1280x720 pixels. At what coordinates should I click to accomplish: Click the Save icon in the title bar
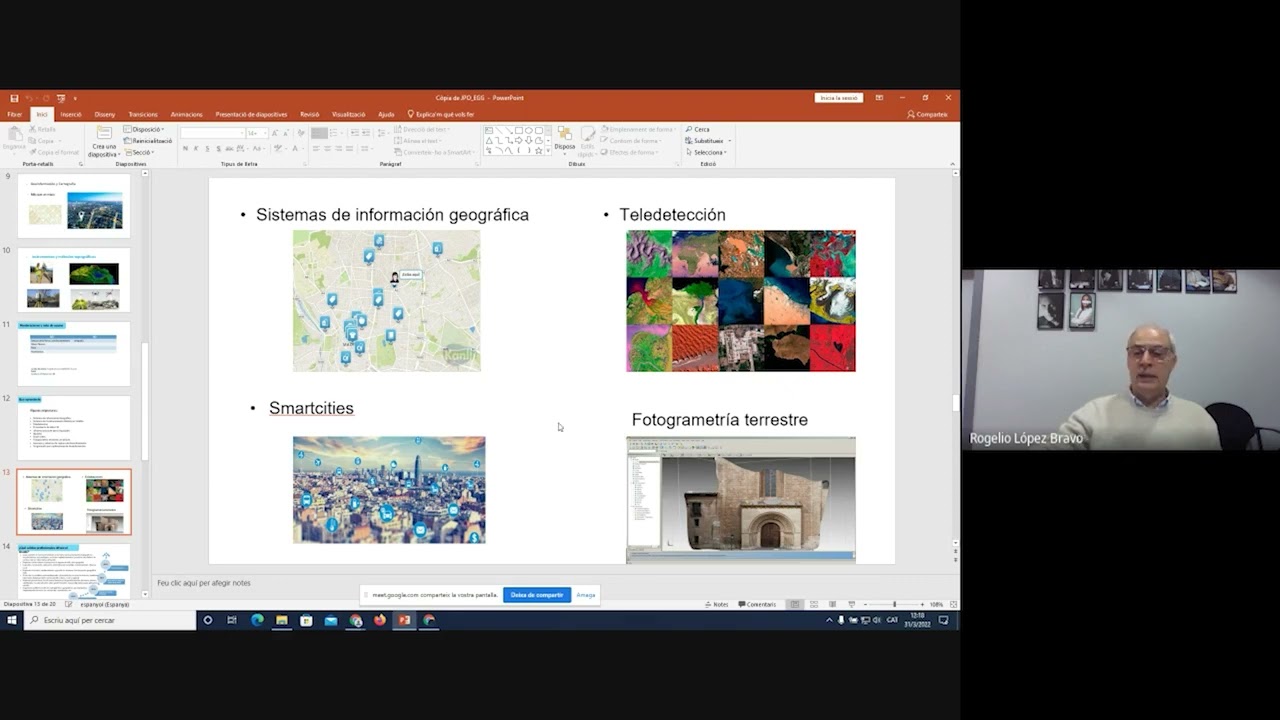click(x=15, y=98)
